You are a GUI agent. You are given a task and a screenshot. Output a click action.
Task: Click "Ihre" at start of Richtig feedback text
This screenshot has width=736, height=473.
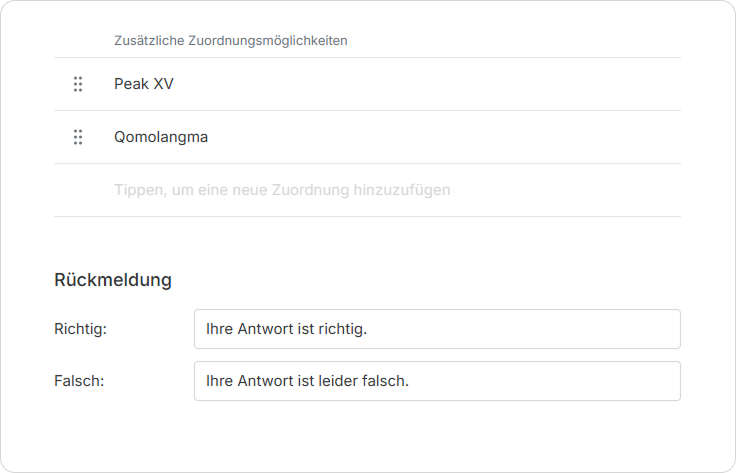click(219, 329)
